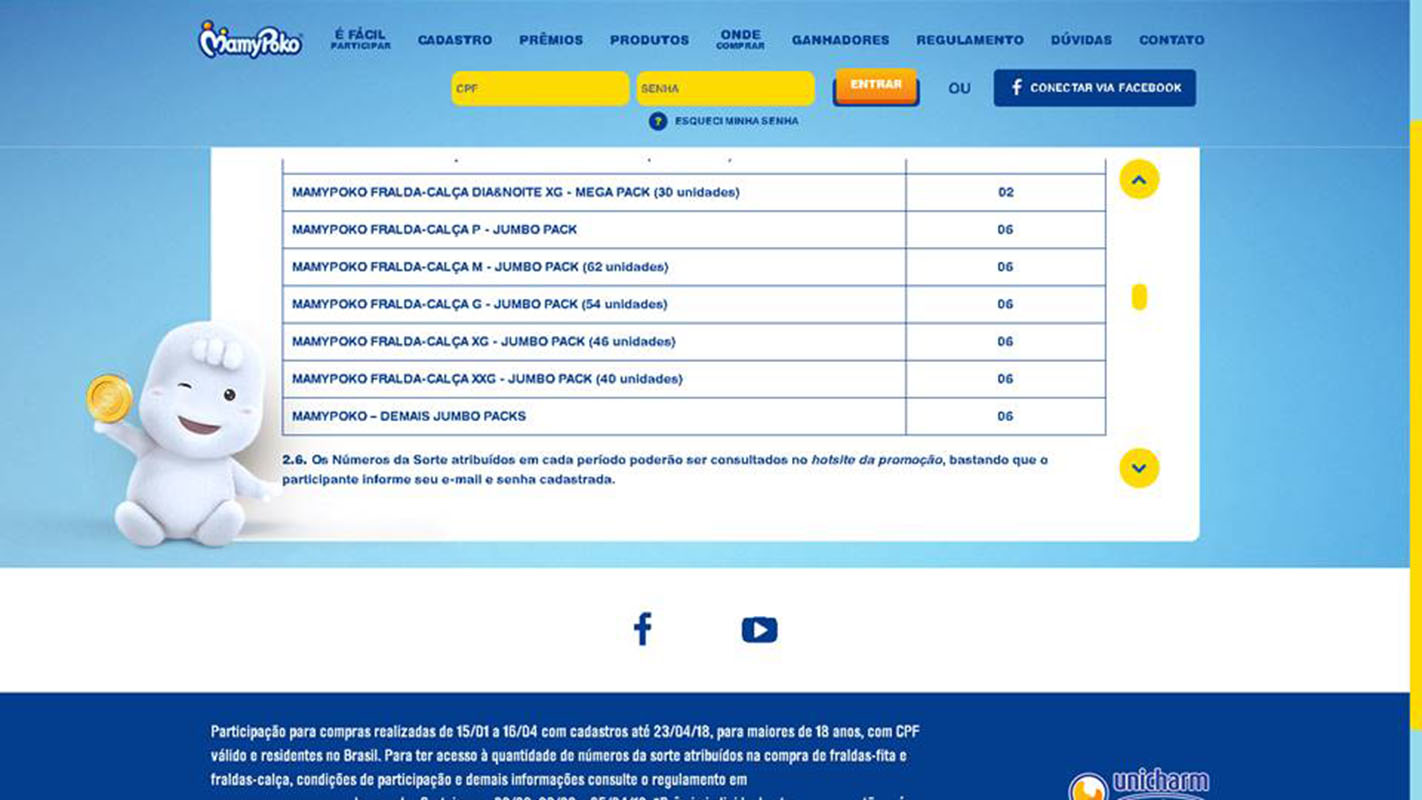Click the Unicharm logo in footer

[x=1140, y=784]
